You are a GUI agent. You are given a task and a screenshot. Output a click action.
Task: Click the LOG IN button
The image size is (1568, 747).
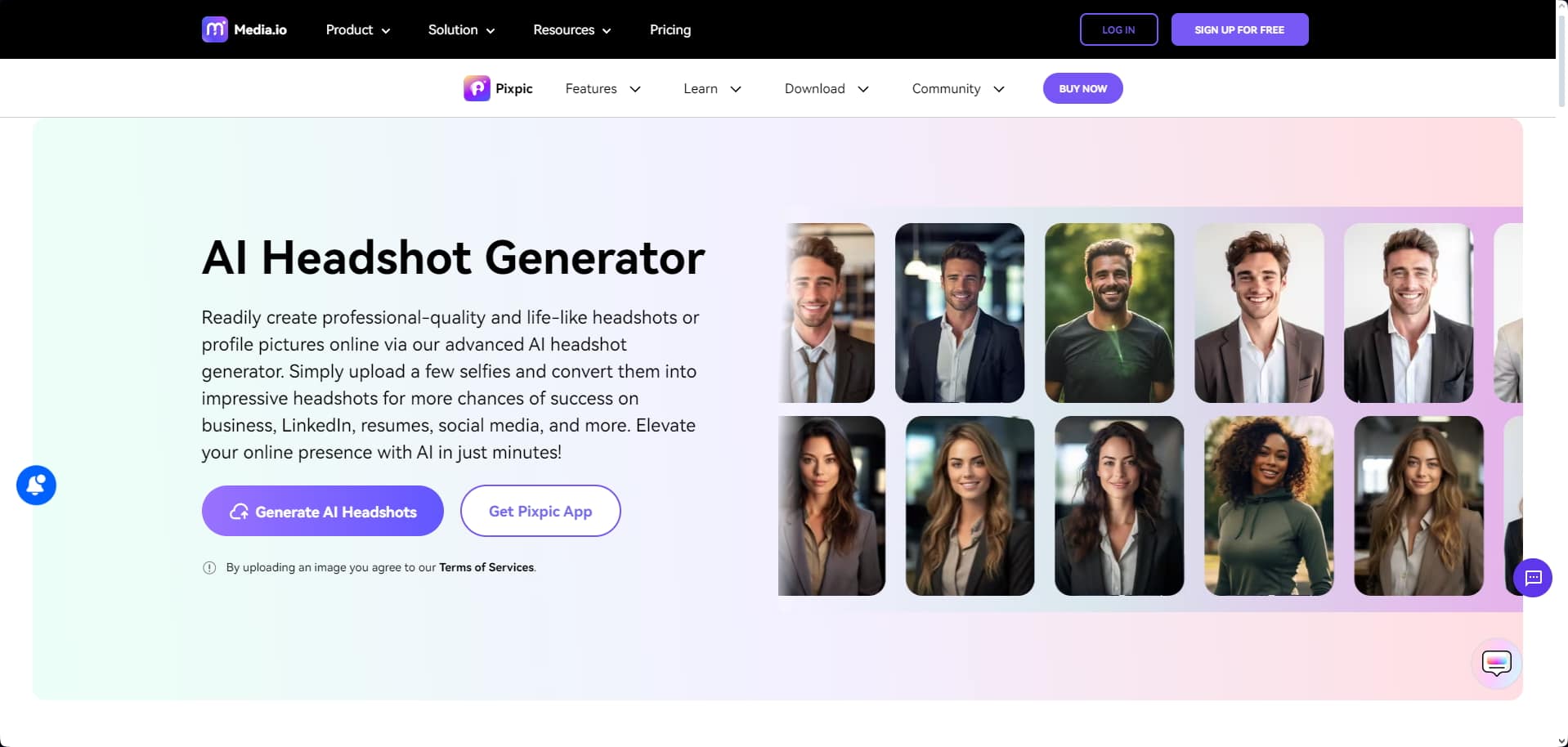click(1118, 29)
